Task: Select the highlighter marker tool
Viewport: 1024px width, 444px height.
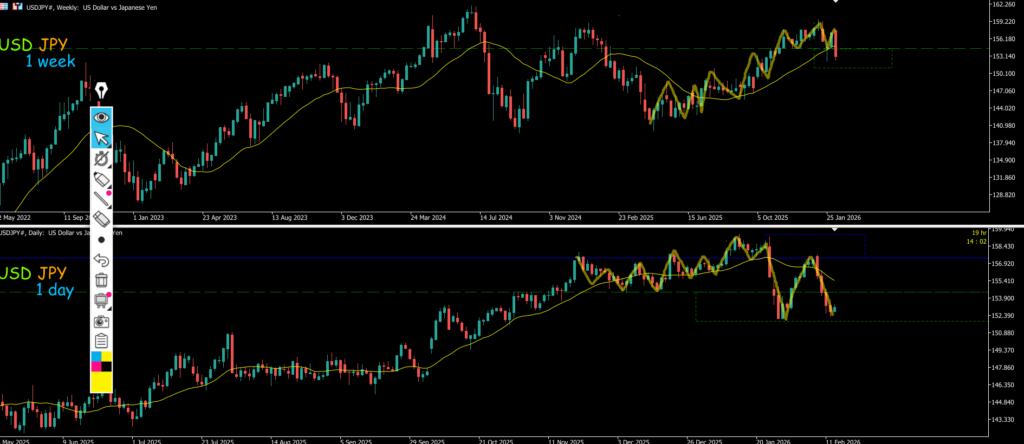Action: pyautogui.click(x=101, y=178)
